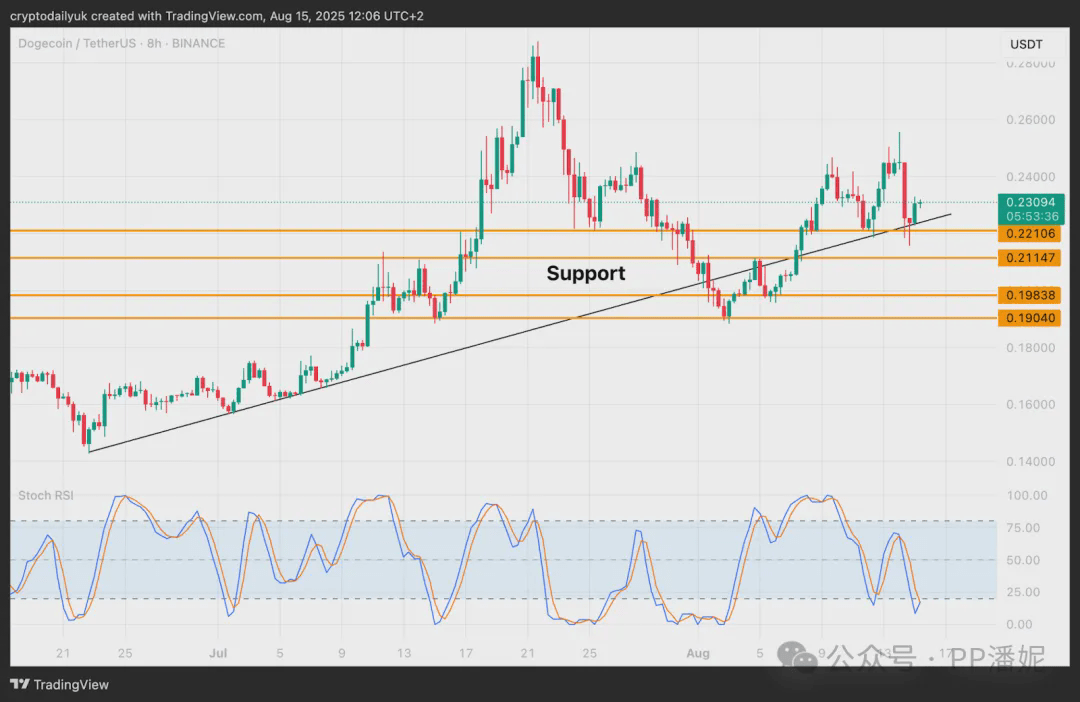Screen dimensions: 1080x702
Task: Select the 0.22106 support price label
Action: coord(1030,234)
